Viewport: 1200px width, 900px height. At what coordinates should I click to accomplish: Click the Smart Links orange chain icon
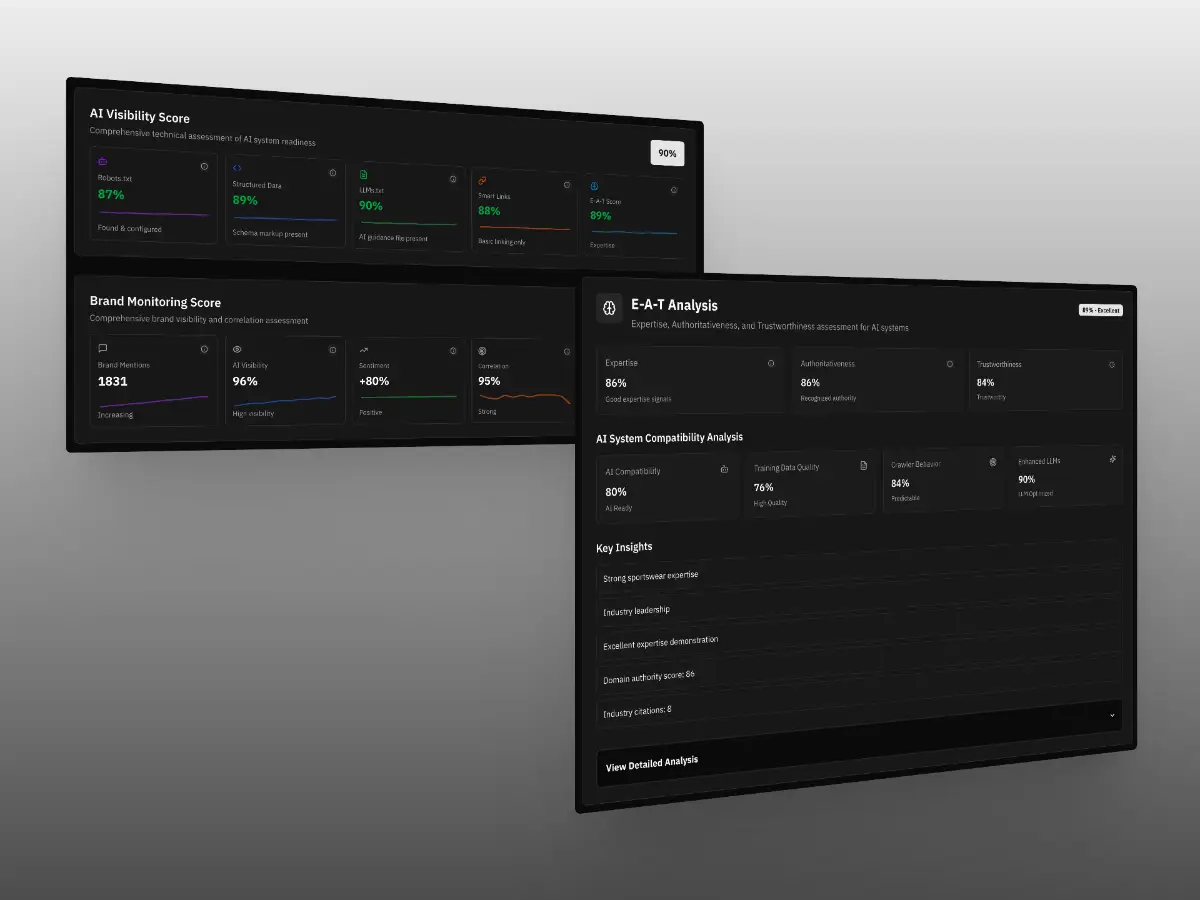[482, 180]
